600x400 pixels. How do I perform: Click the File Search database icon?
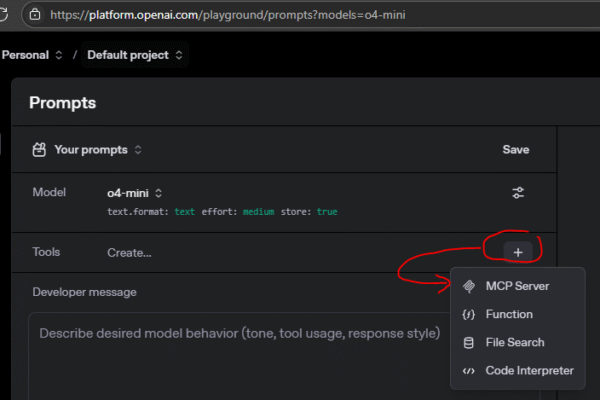click(468, 343)
